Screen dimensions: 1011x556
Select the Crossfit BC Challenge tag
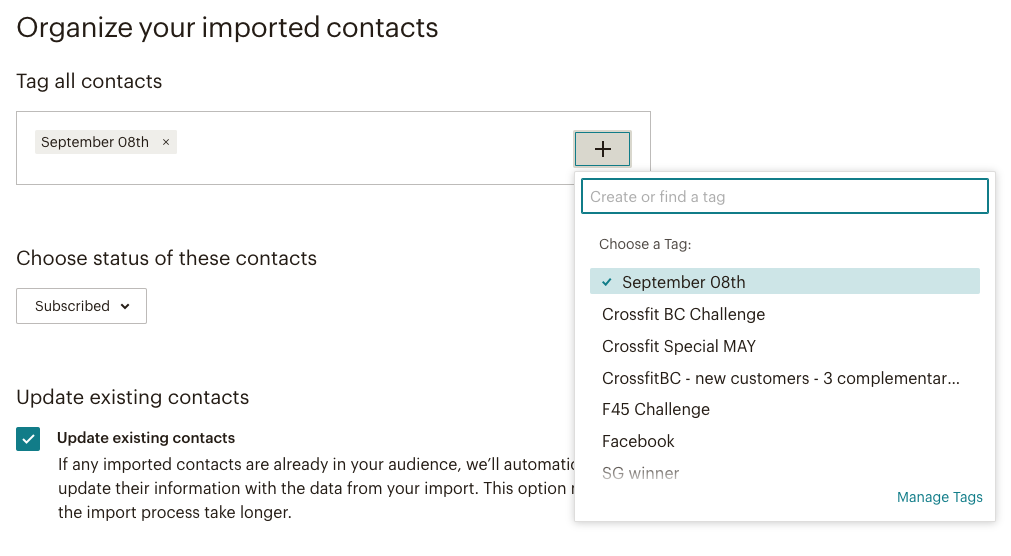point(683,314)
